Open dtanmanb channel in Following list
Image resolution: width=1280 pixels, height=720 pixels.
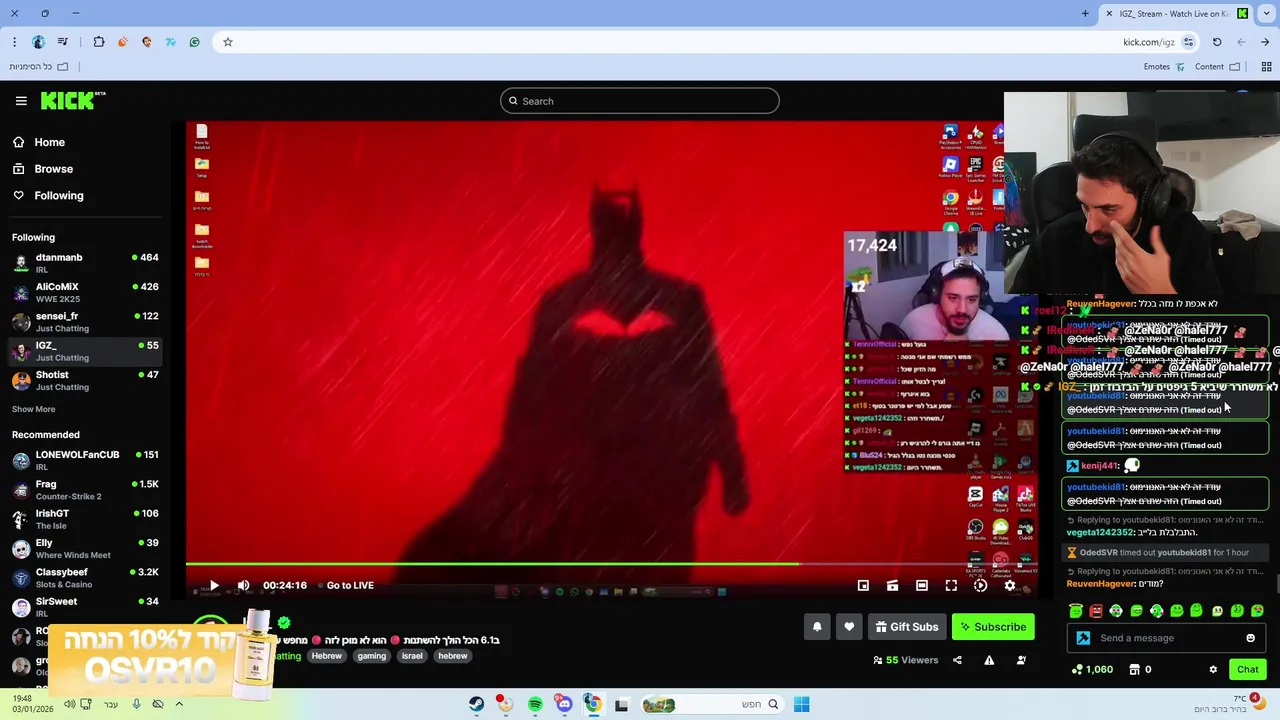(x=85, y=263)
